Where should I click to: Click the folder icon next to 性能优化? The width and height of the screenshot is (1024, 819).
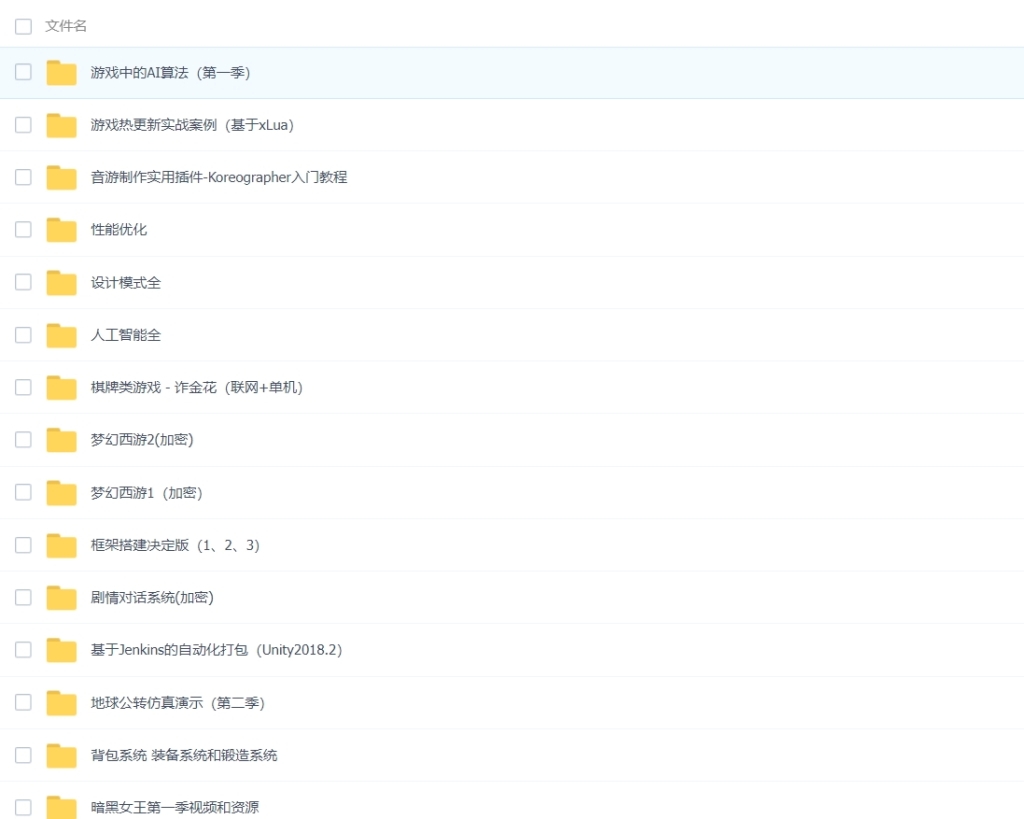pos(60,229)
